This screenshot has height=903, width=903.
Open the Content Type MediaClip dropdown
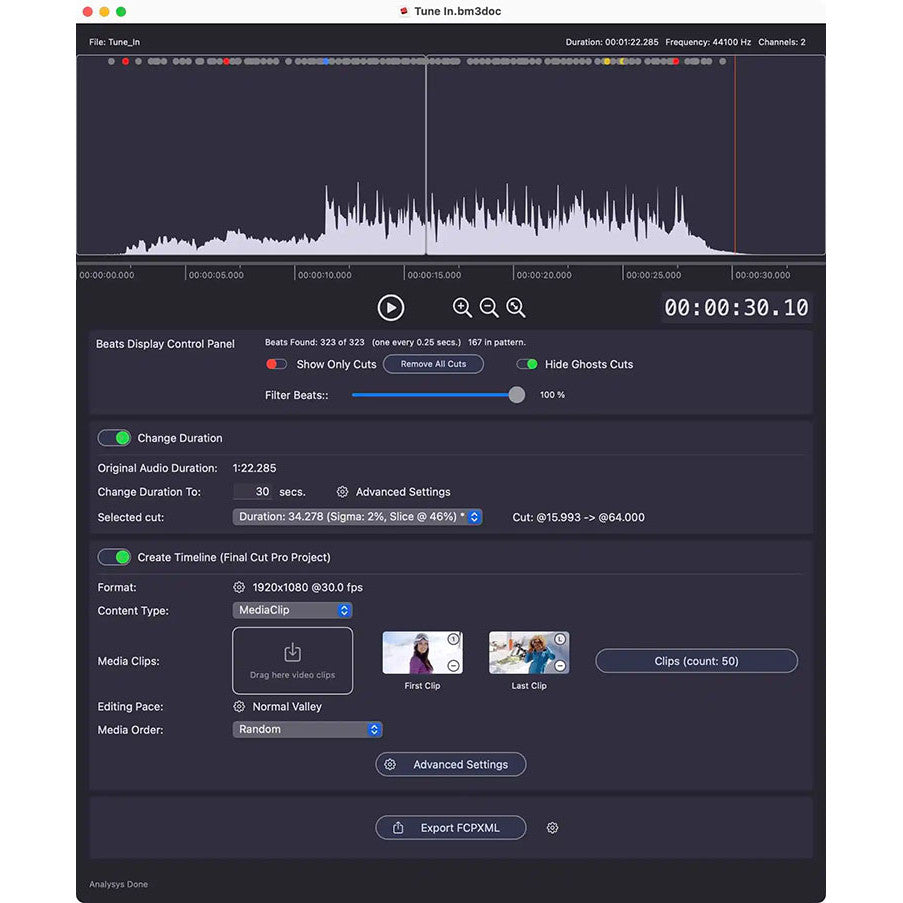[293, 610]
